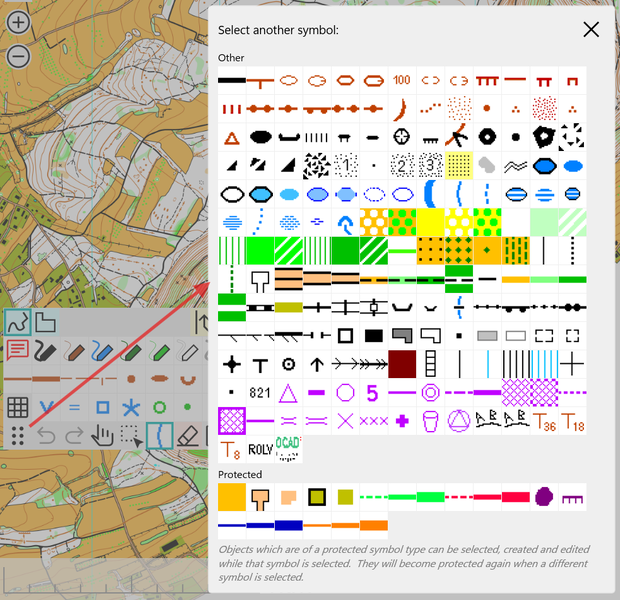The image size is (620, 600).
Task: Select the single purple X symbol
Action: pos(345,421)
